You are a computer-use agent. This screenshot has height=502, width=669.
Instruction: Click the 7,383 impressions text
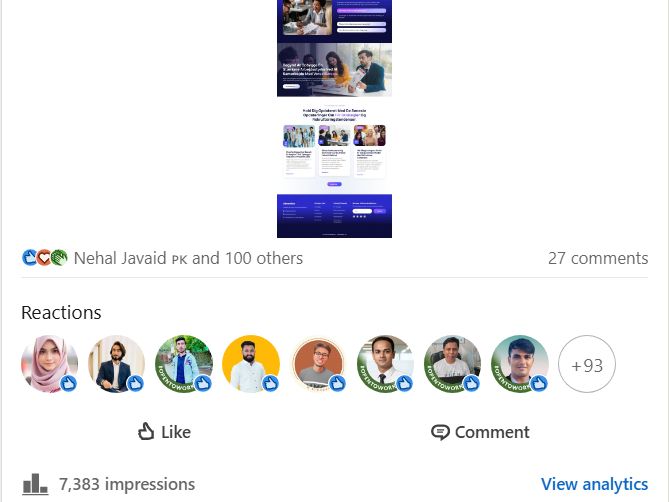(x=127, y=485)
